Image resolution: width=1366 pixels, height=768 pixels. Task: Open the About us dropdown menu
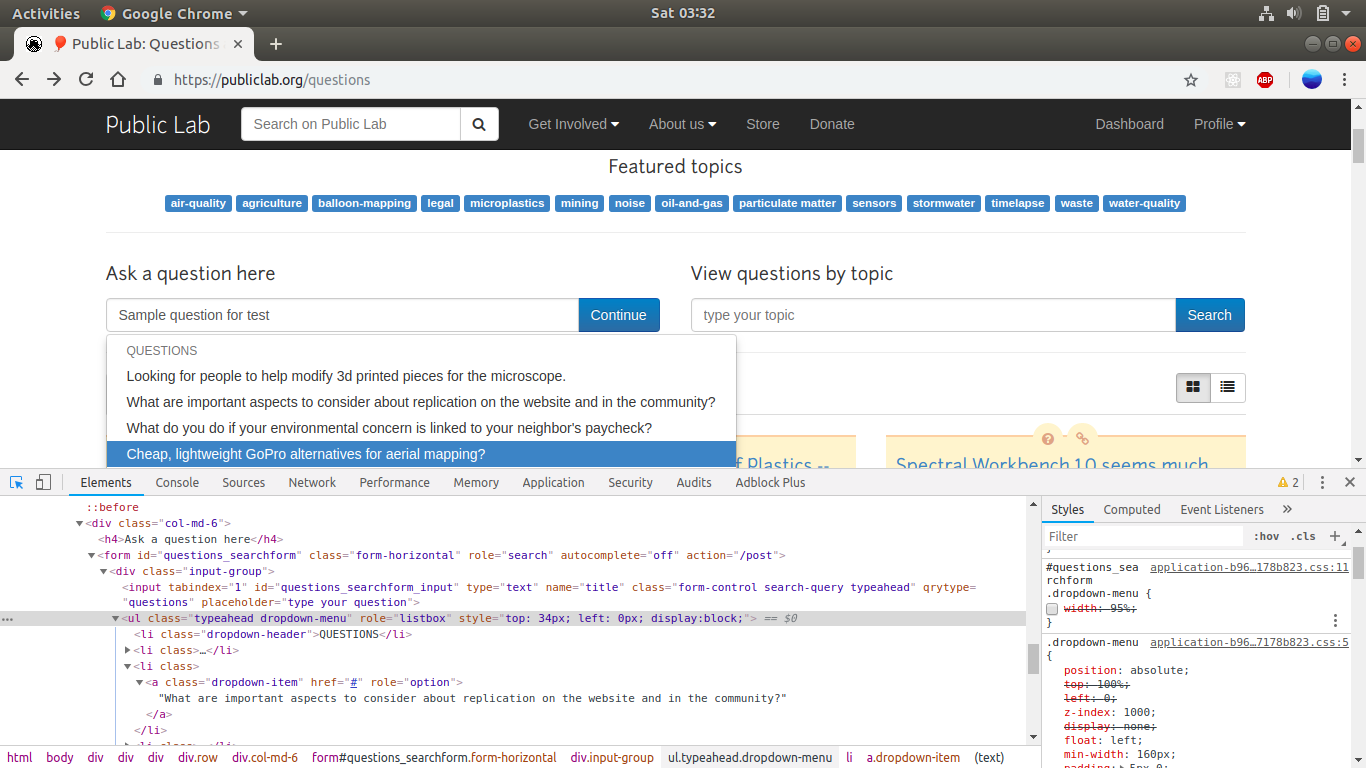tap(682, 124)
